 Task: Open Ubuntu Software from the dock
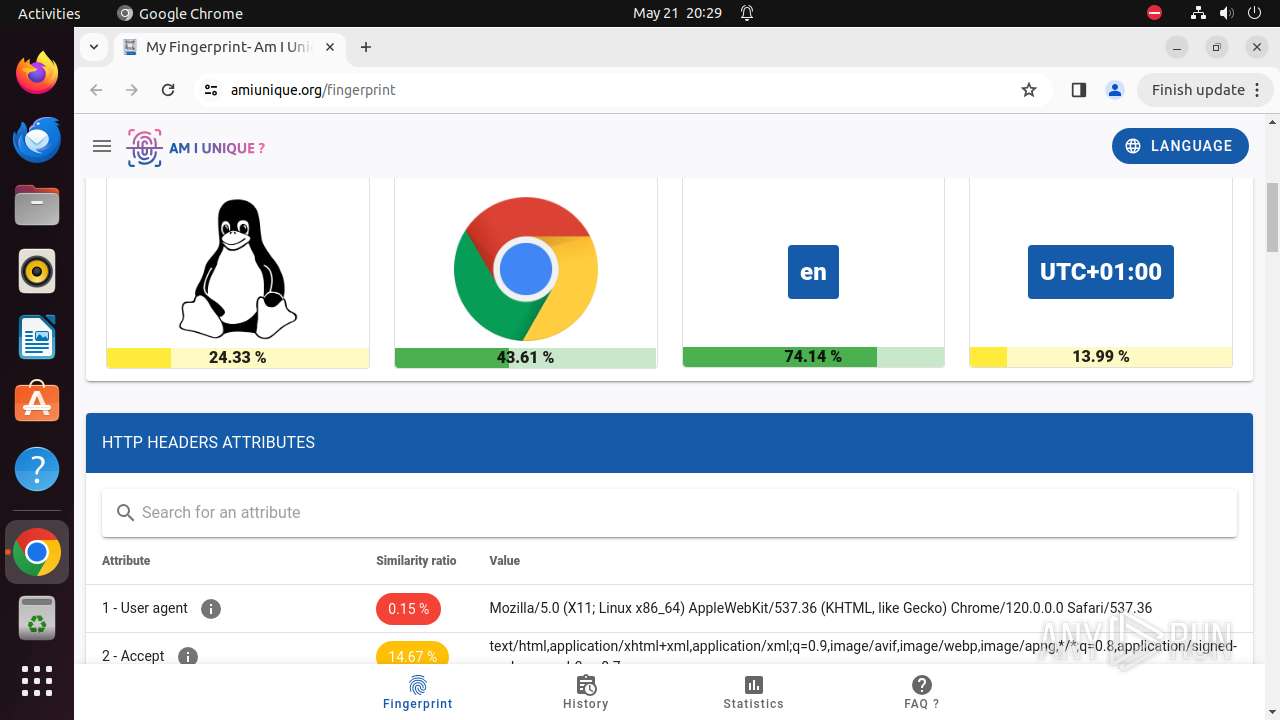coord(37,403)
